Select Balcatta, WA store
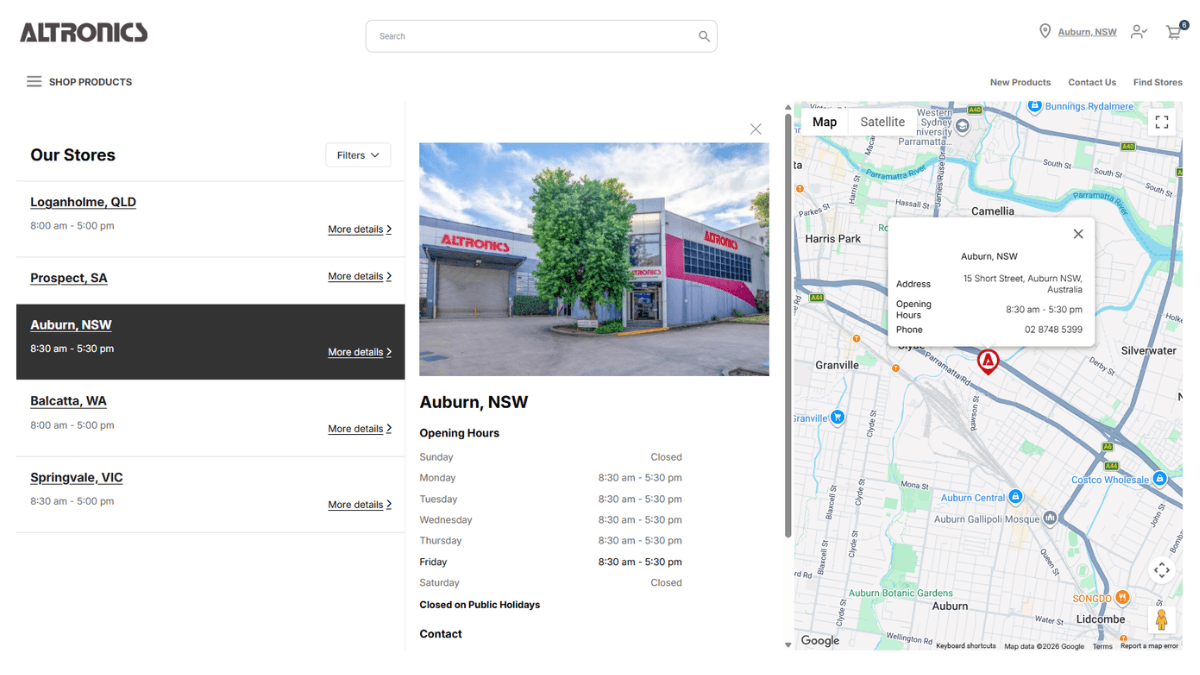 click(x=68, y=401)
